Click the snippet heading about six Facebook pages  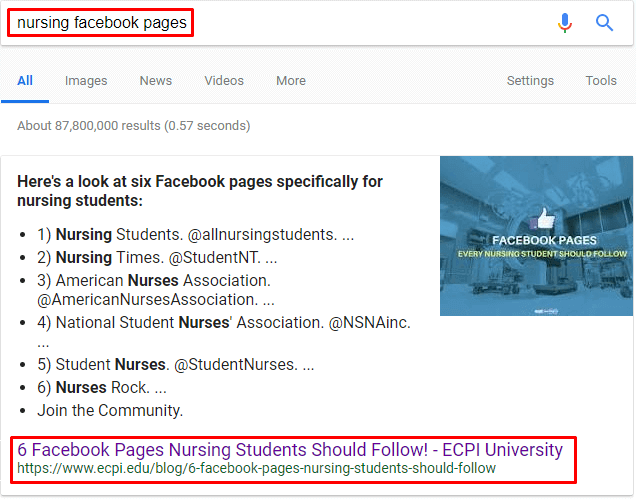point(200,191)
